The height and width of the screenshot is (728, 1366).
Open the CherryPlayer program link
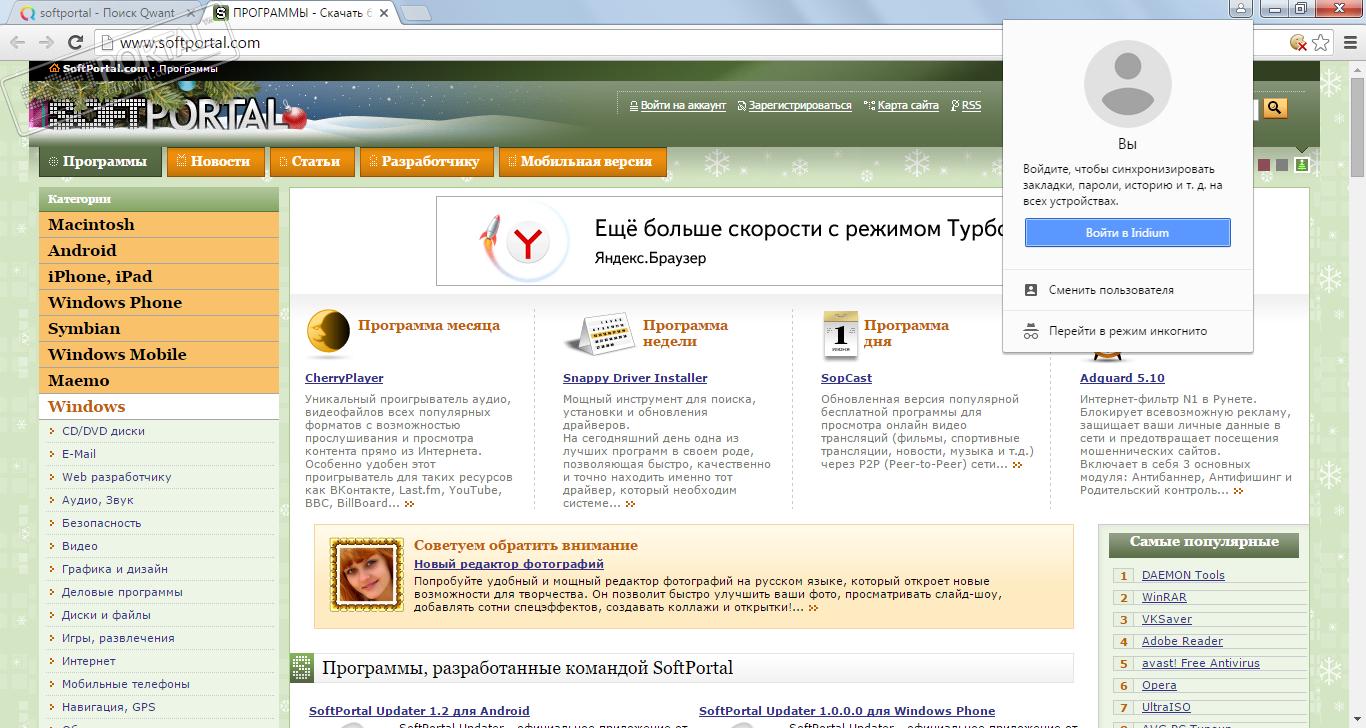344,378
